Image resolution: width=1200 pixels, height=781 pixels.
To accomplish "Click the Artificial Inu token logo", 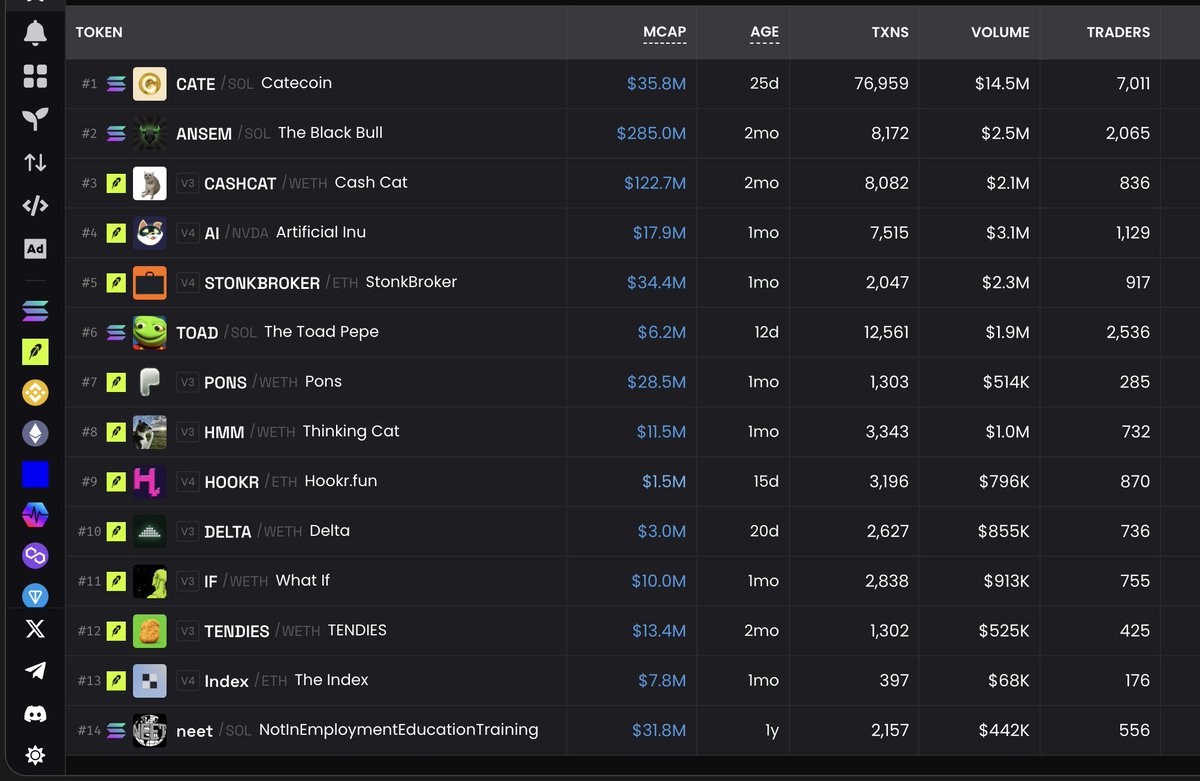I will coord(150,233).
